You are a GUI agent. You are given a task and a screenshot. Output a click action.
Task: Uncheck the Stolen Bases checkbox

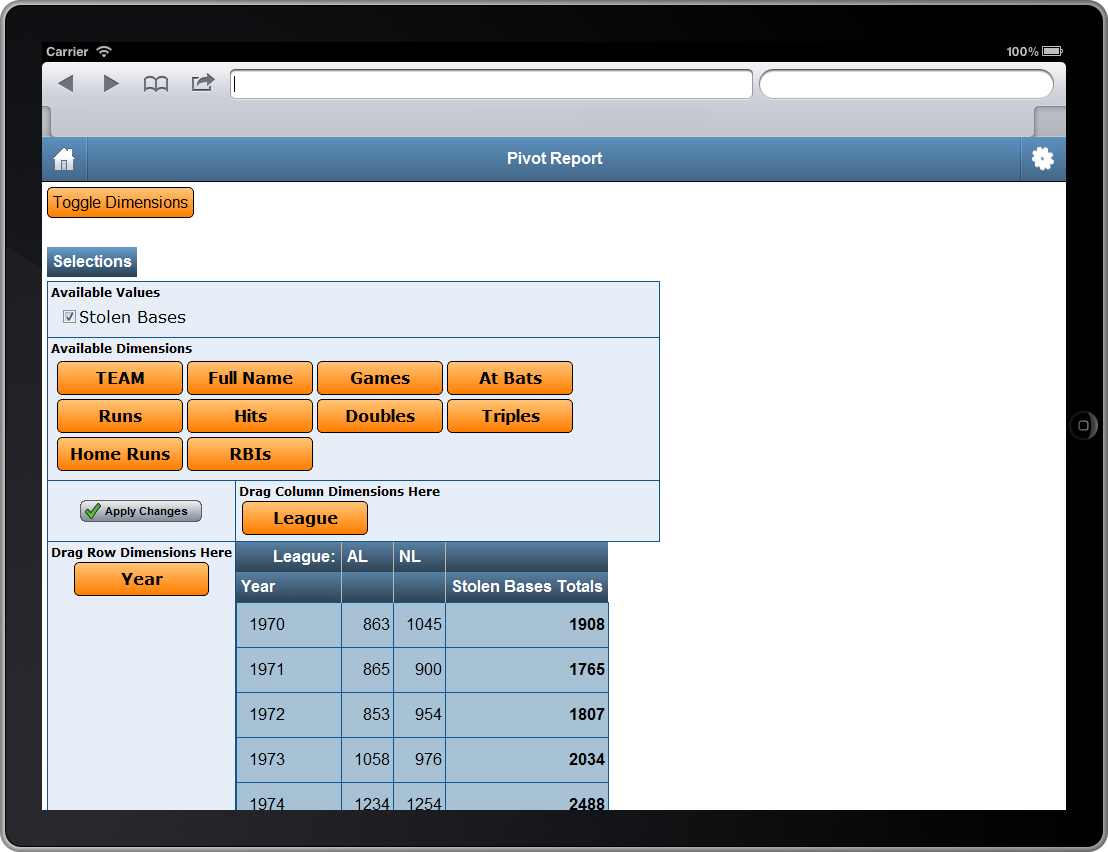(x=69, y=317)
